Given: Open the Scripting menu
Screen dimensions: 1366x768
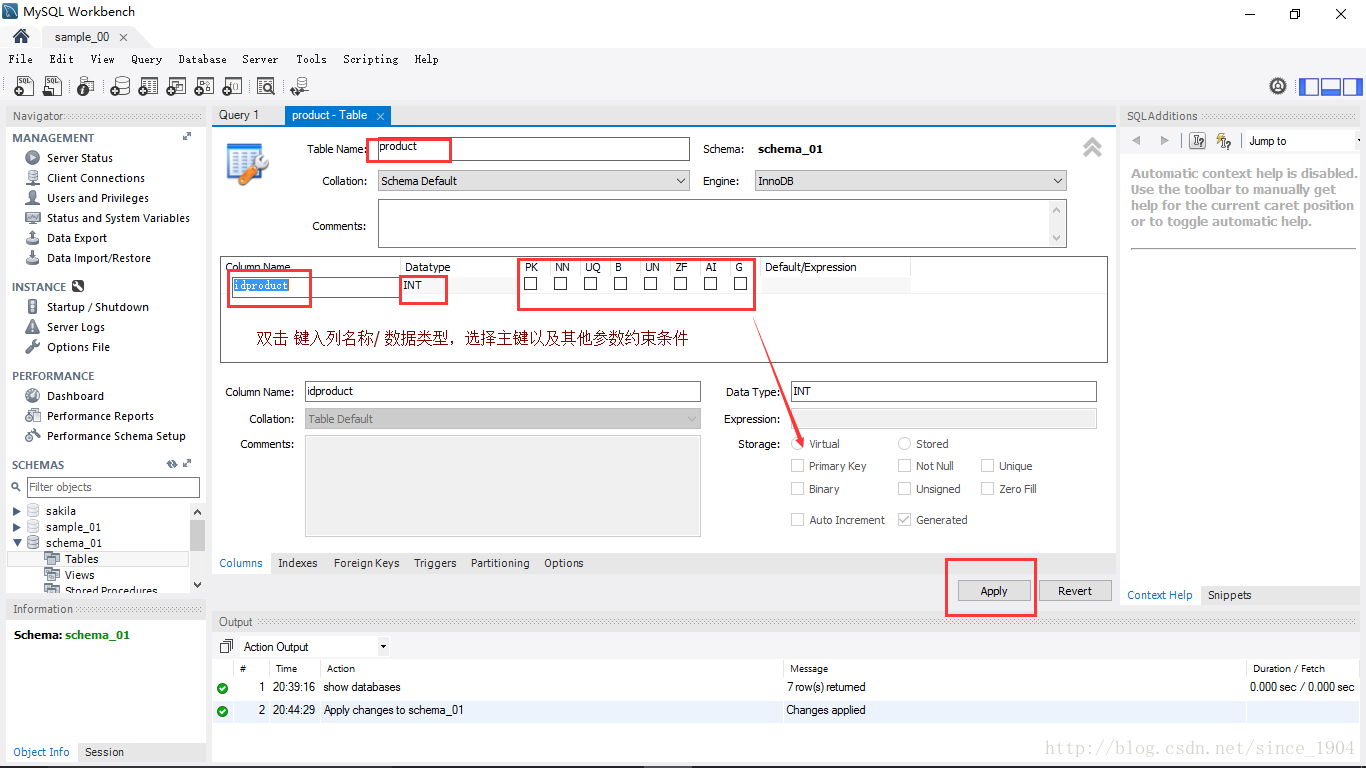Looking at the screenshot, I should pos(370,59).
